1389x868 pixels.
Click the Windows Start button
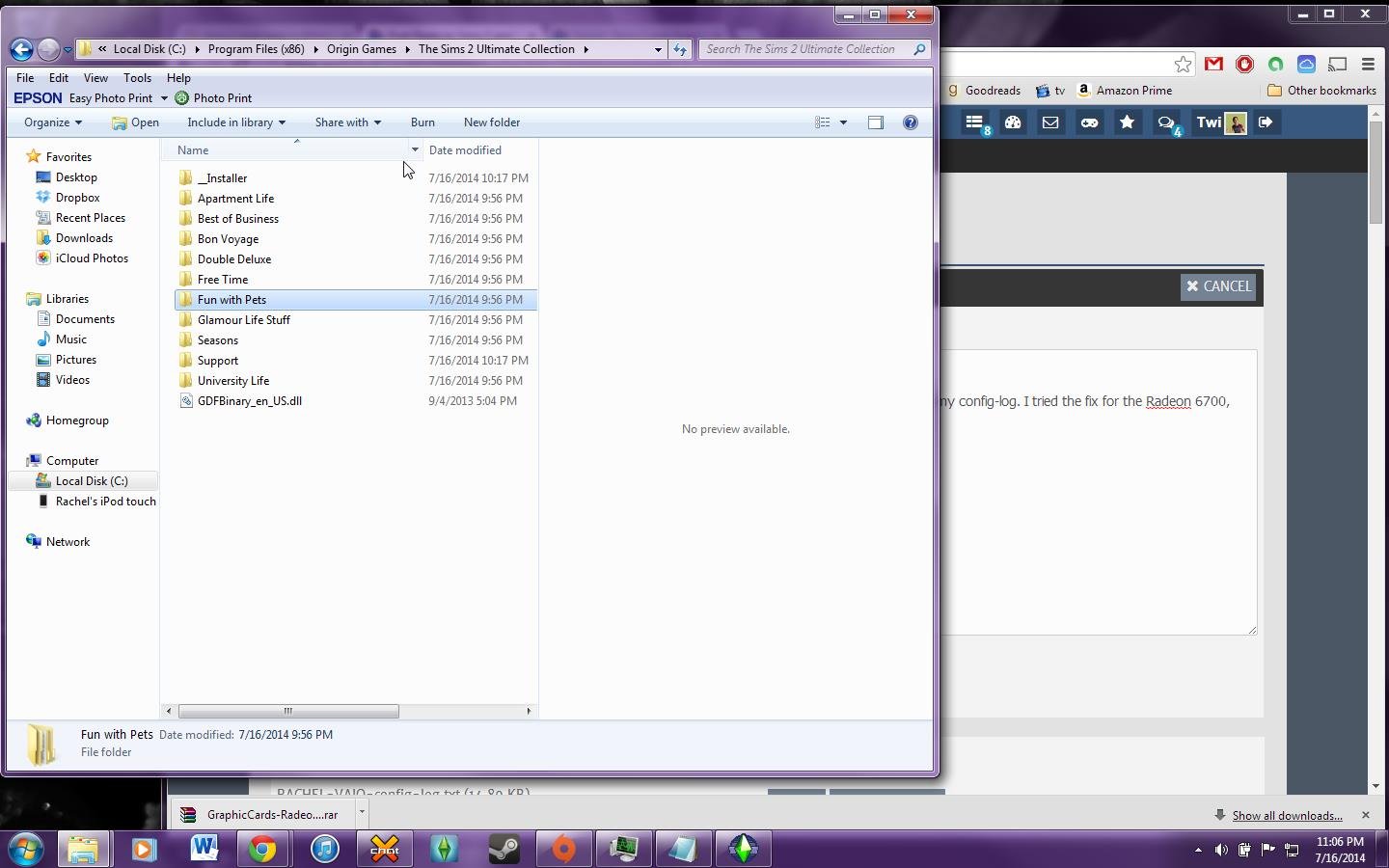click(x=25, y=849)
